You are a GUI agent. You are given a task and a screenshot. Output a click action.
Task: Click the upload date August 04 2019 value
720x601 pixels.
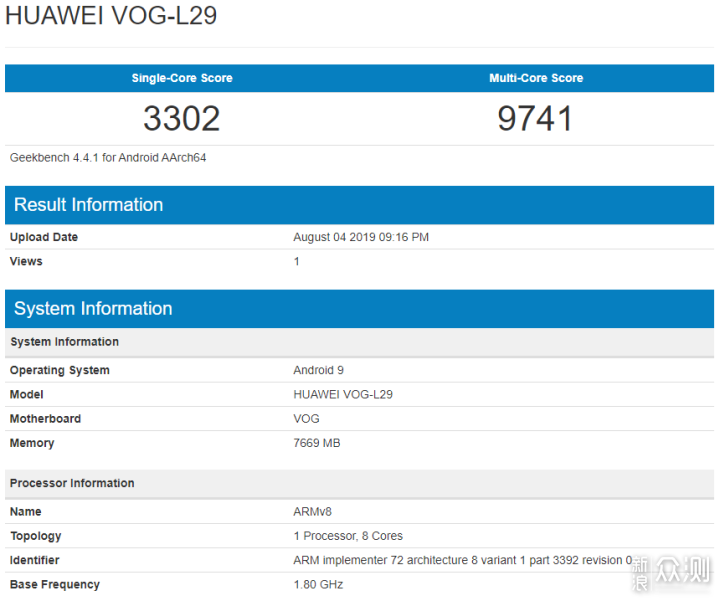(361, 238)
